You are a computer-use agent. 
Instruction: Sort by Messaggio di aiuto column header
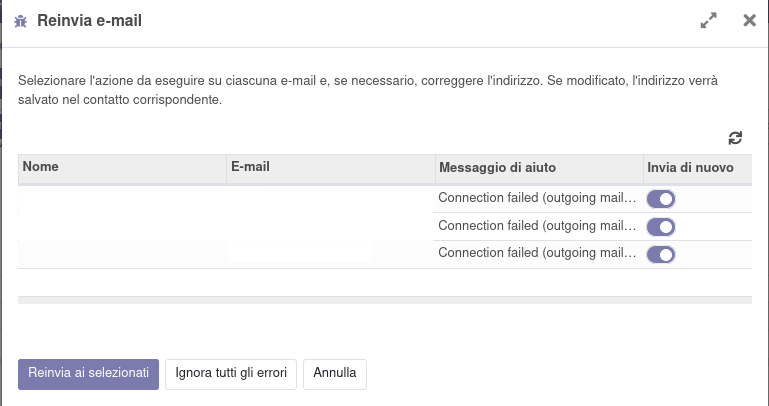coord(538,168)
